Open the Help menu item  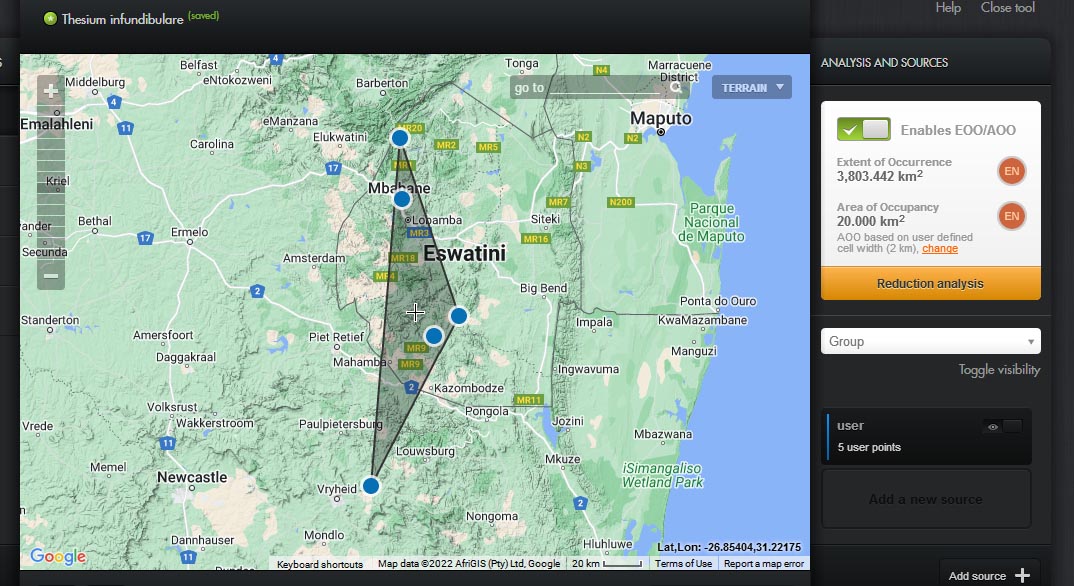click(x=948, y=8)
